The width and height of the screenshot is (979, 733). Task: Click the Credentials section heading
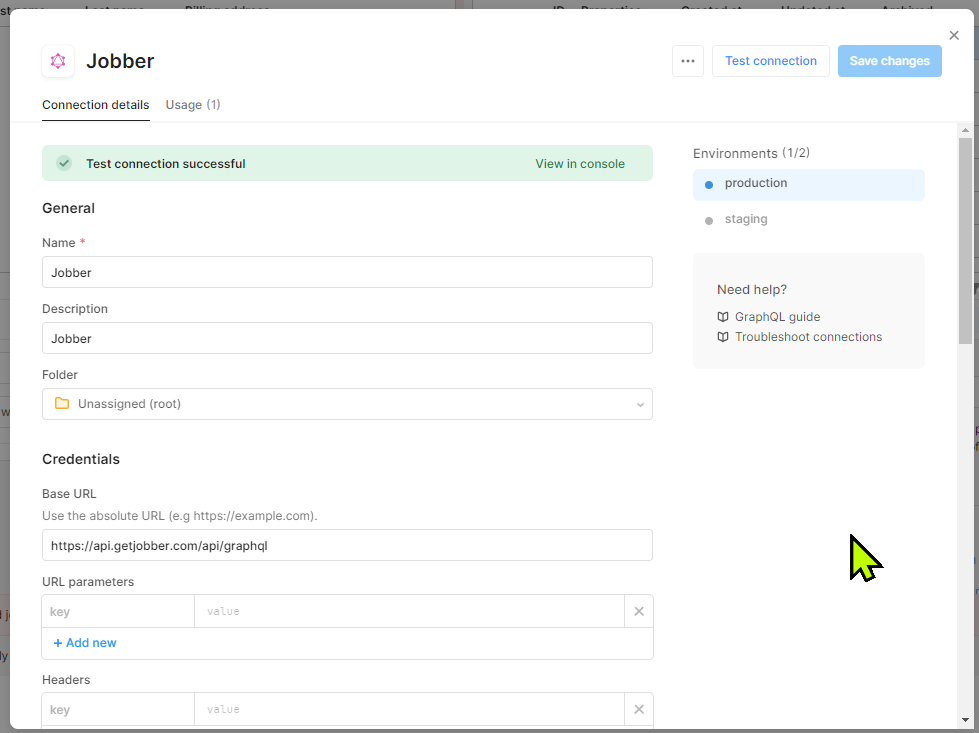tap(81, 460)
